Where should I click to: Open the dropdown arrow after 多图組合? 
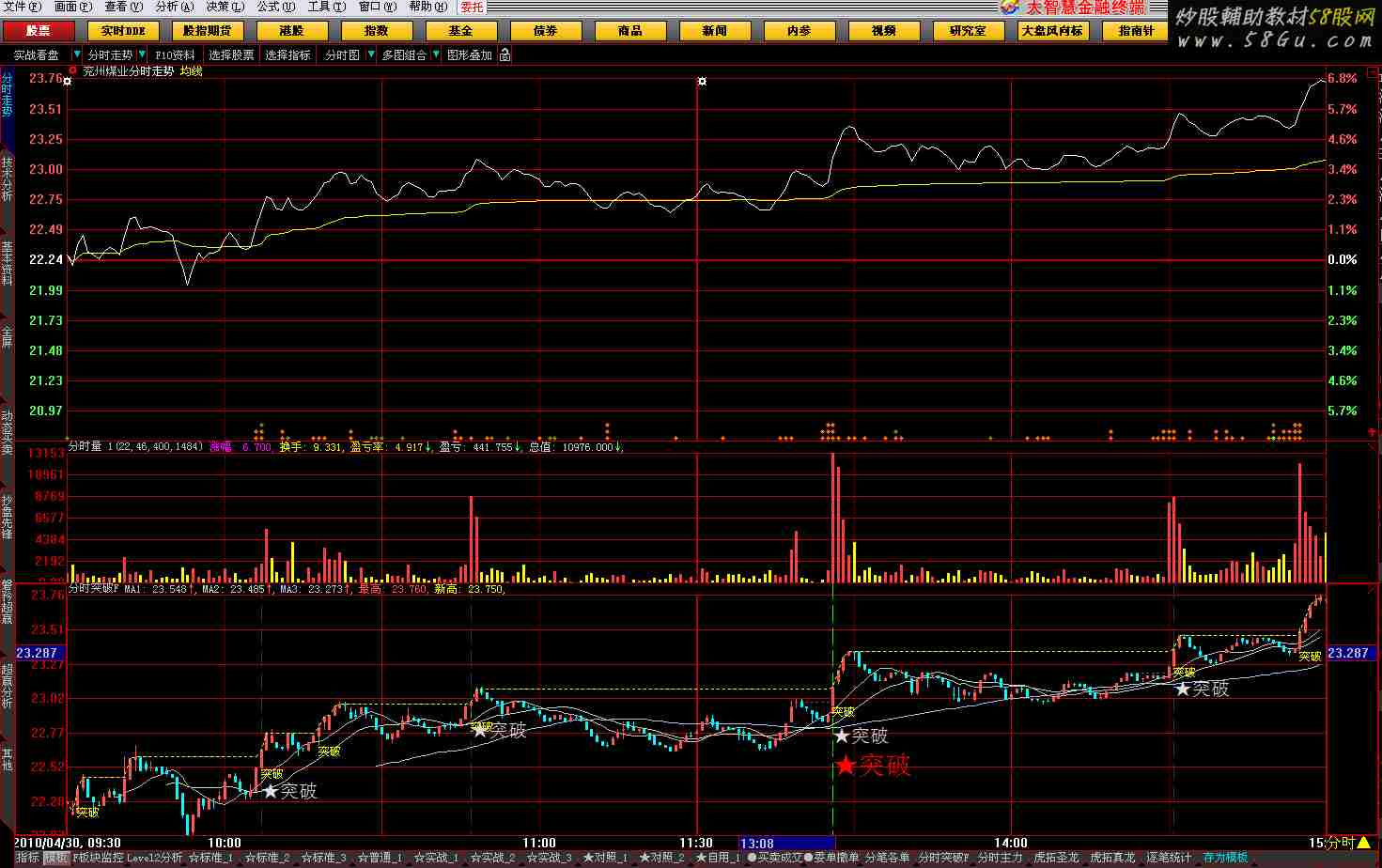tap(436, 55)
